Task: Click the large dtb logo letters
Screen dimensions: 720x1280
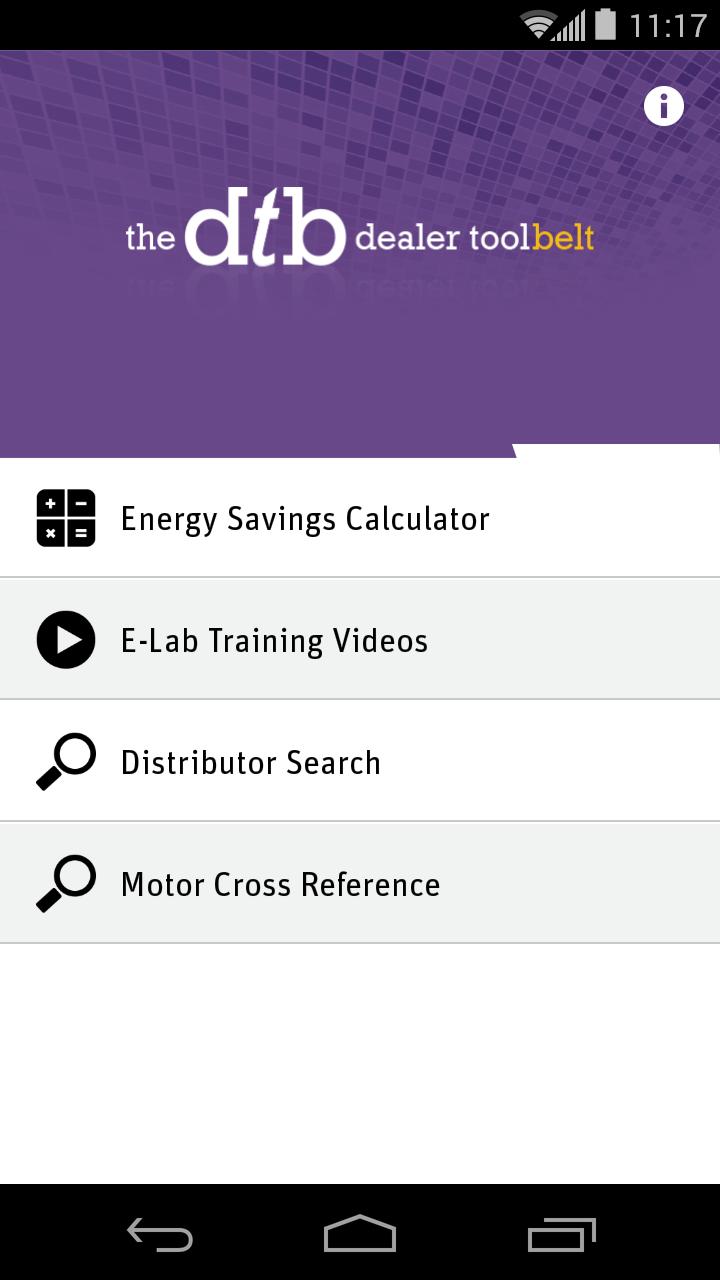Action: coord(265,228)
